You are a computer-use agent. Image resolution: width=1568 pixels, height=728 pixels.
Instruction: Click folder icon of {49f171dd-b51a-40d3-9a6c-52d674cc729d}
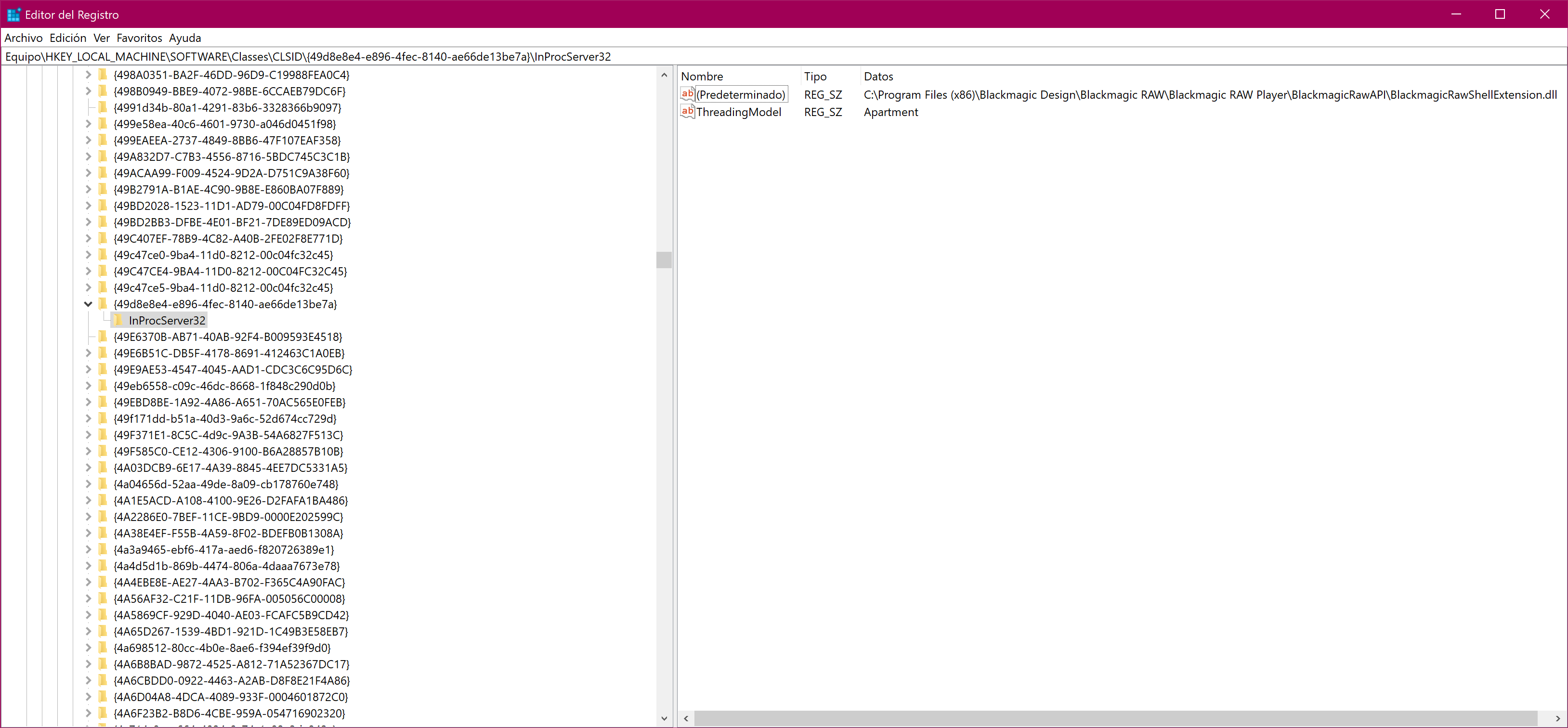point(103,419)
